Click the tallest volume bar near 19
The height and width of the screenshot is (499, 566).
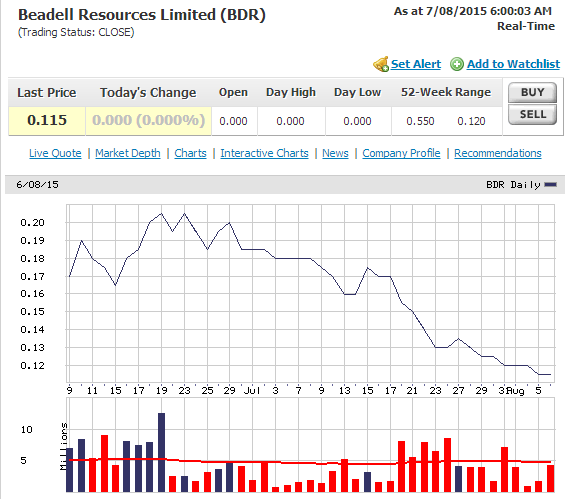pos(161,452)
